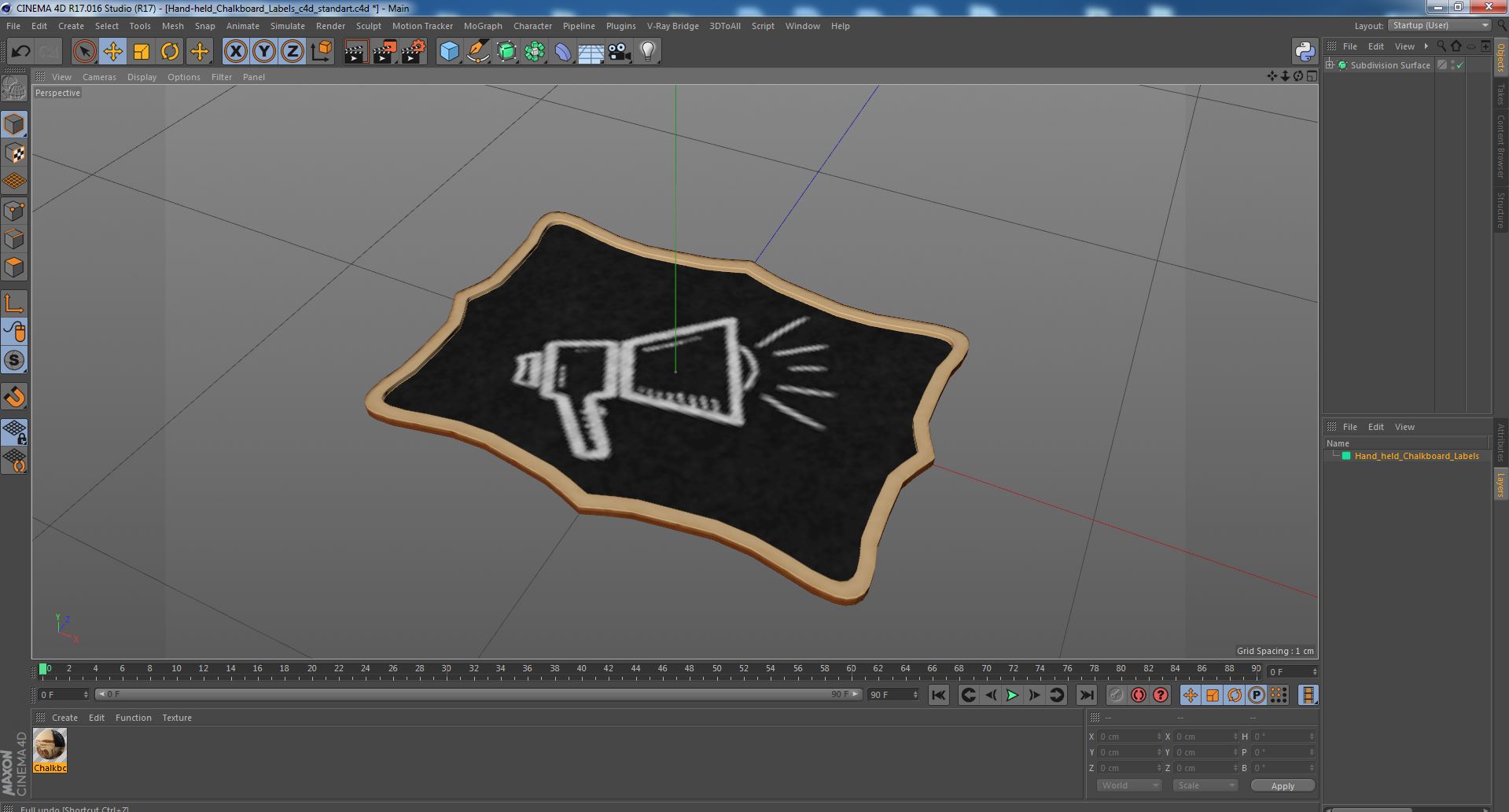Open the MoGraph menu
The width and height of the screenshot is (1509, 812).
click(483, 26)
